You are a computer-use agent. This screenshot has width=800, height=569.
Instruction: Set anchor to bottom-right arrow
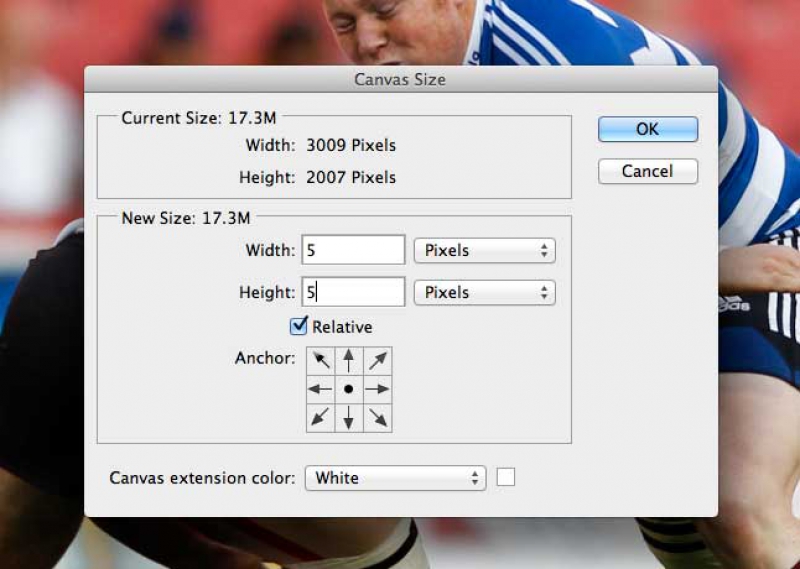[378, 418]
